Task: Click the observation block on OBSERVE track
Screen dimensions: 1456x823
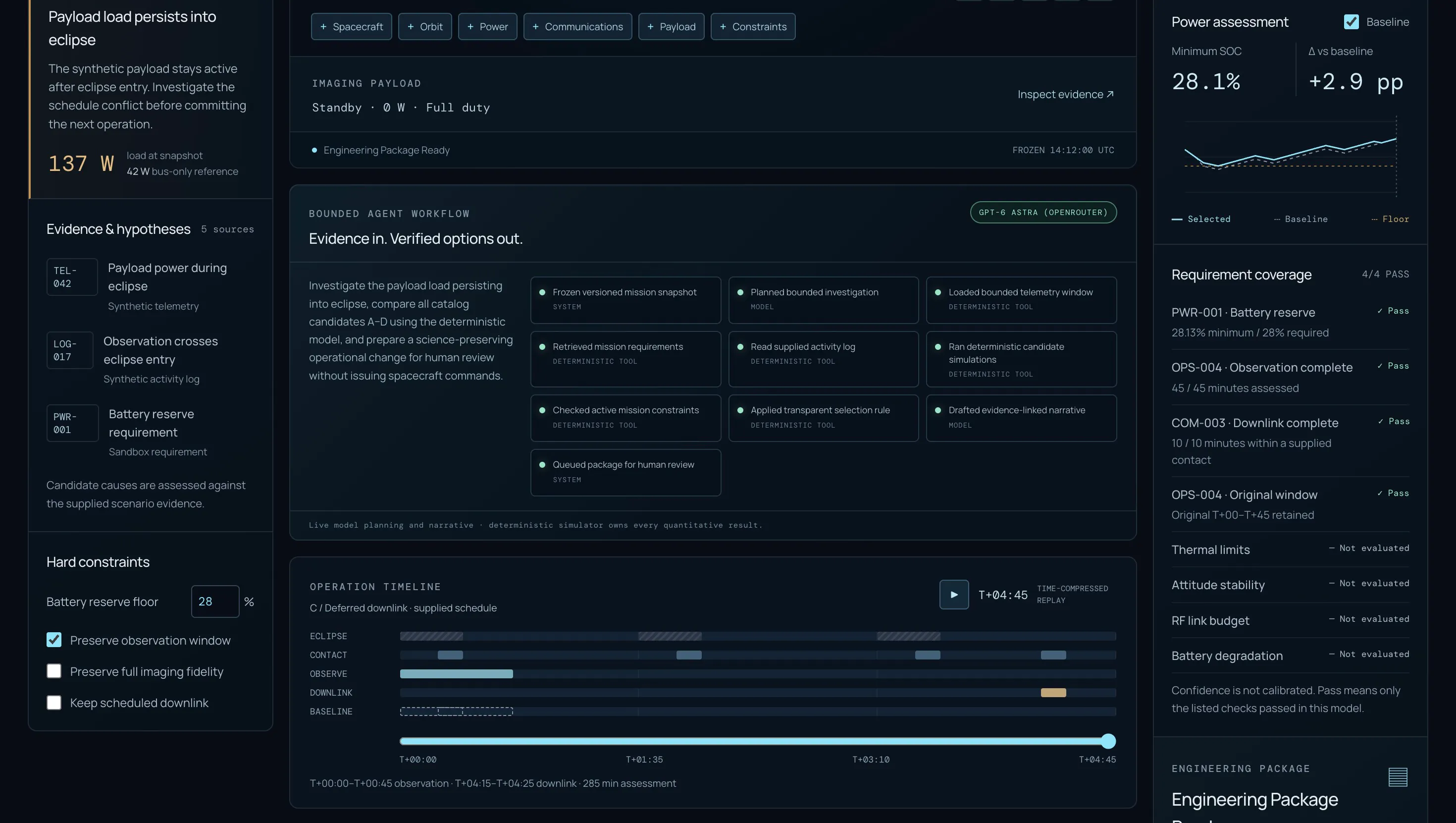Action: pyautogui.click(x=457, y=674)
